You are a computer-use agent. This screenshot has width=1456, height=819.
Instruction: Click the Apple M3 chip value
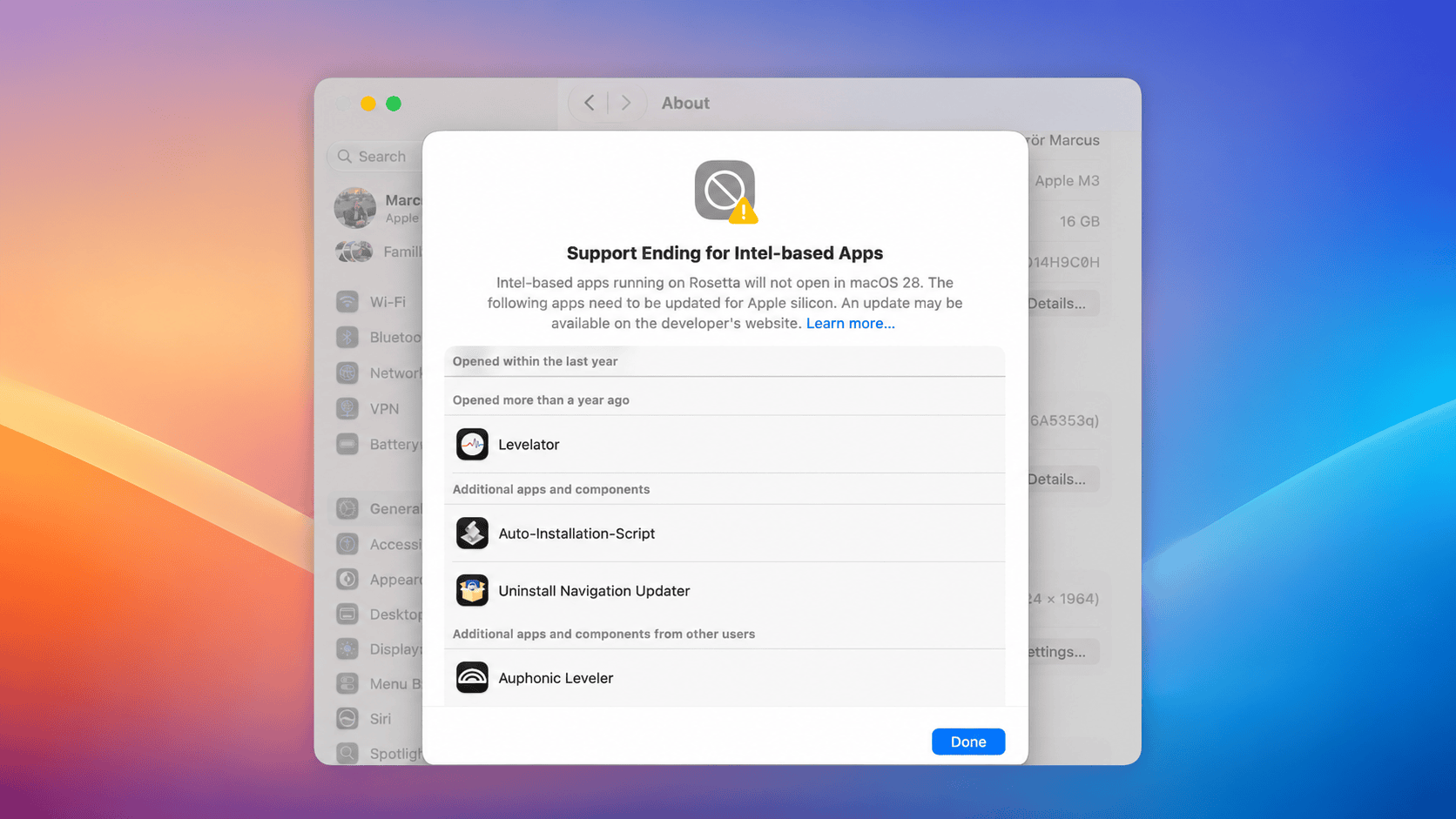1067,181
